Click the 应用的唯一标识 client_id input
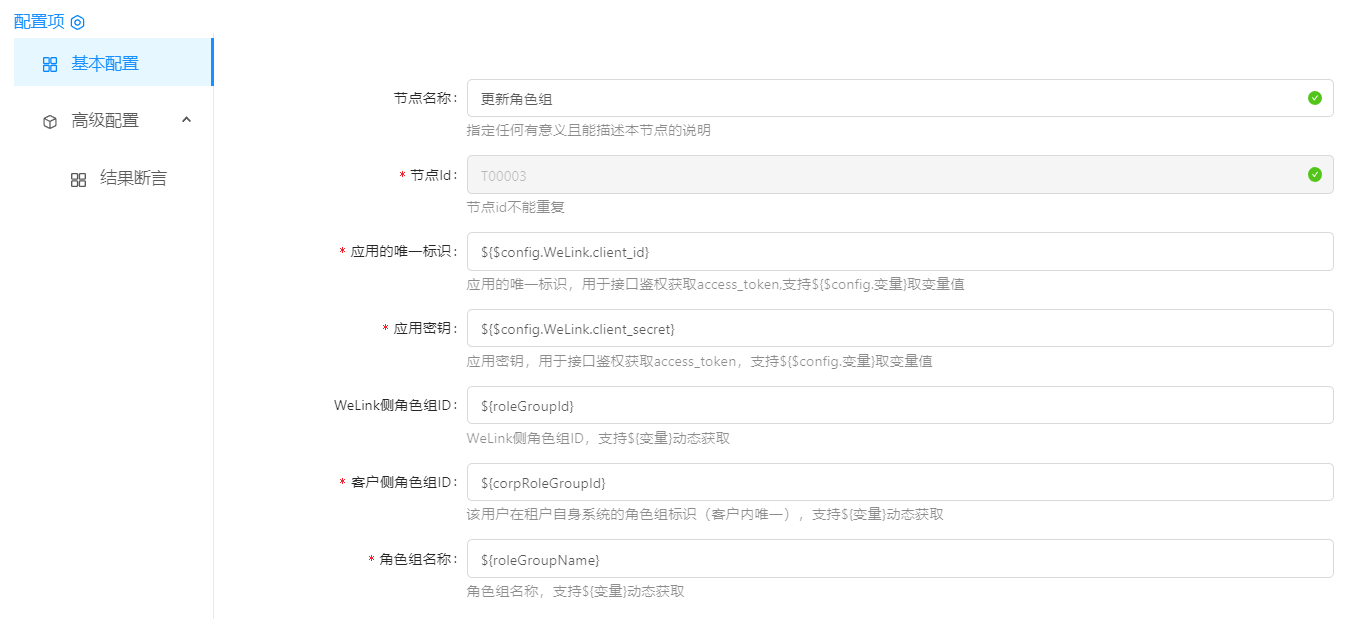 pyautogui.click(x=880, y=252)
